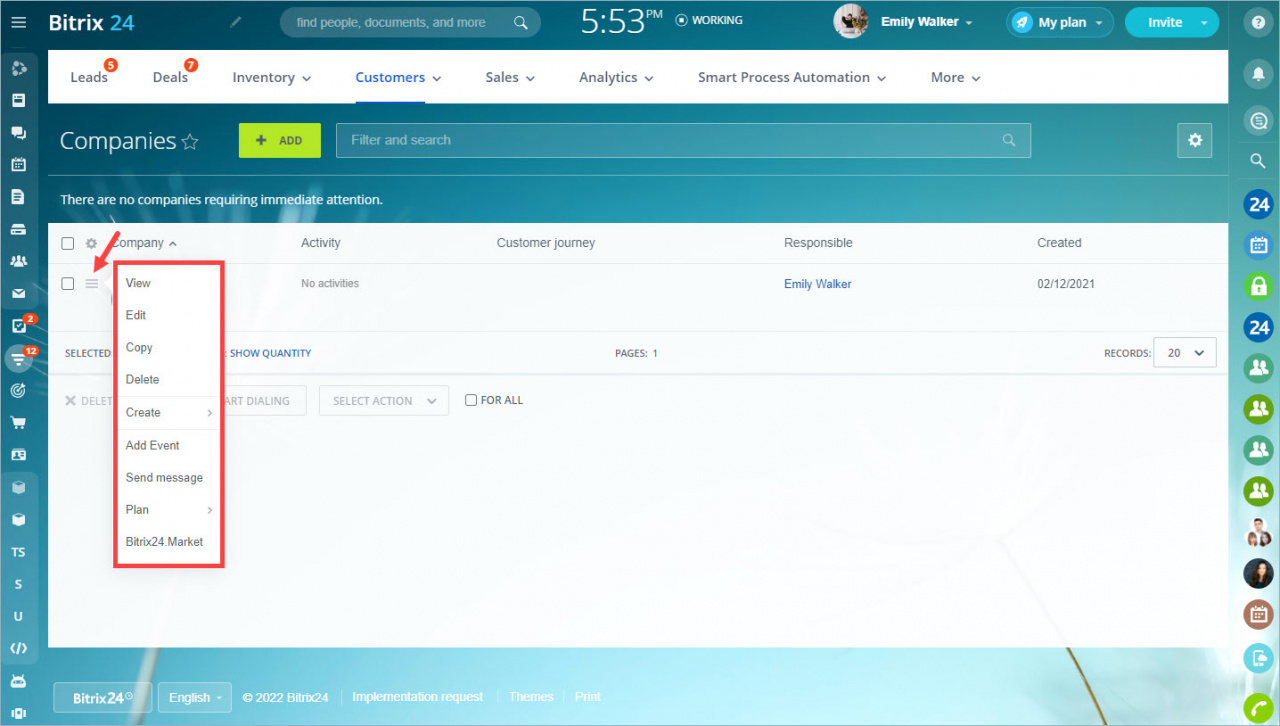Click the Print footer link

tap(588, 697)
